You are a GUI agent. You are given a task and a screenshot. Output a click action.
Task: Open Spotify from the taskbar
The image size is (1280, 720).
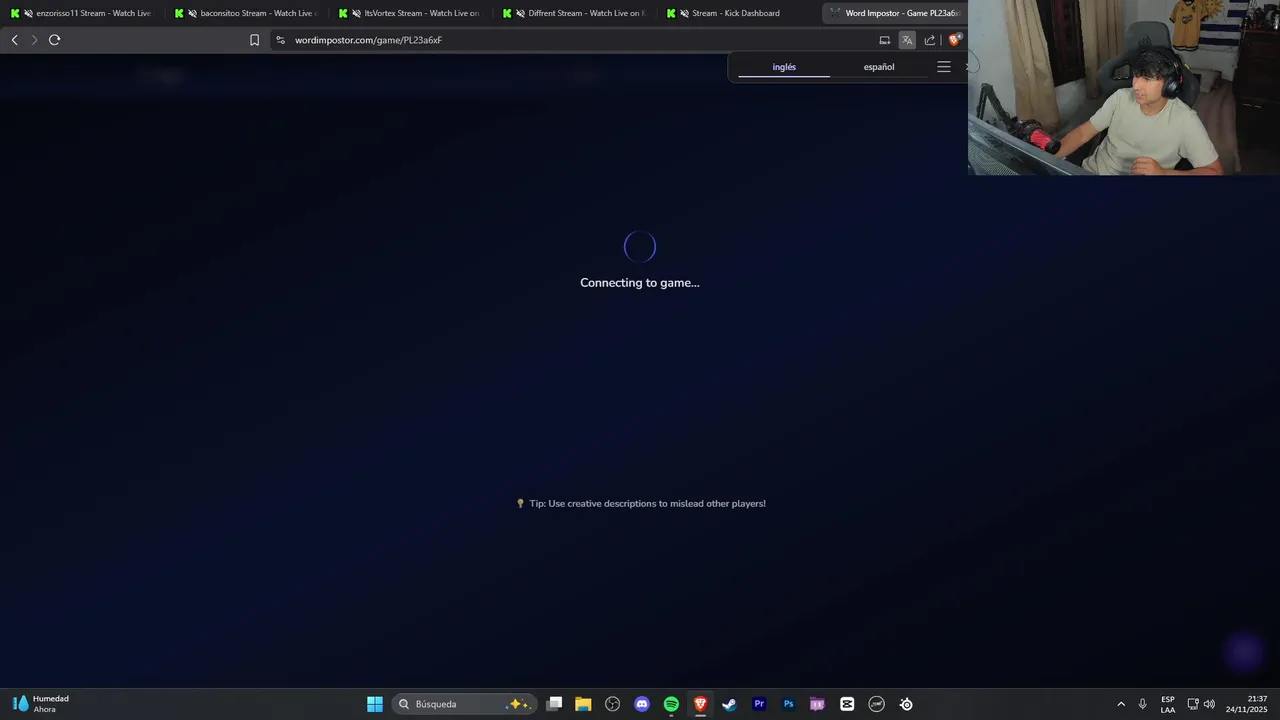tap(671, 704)
